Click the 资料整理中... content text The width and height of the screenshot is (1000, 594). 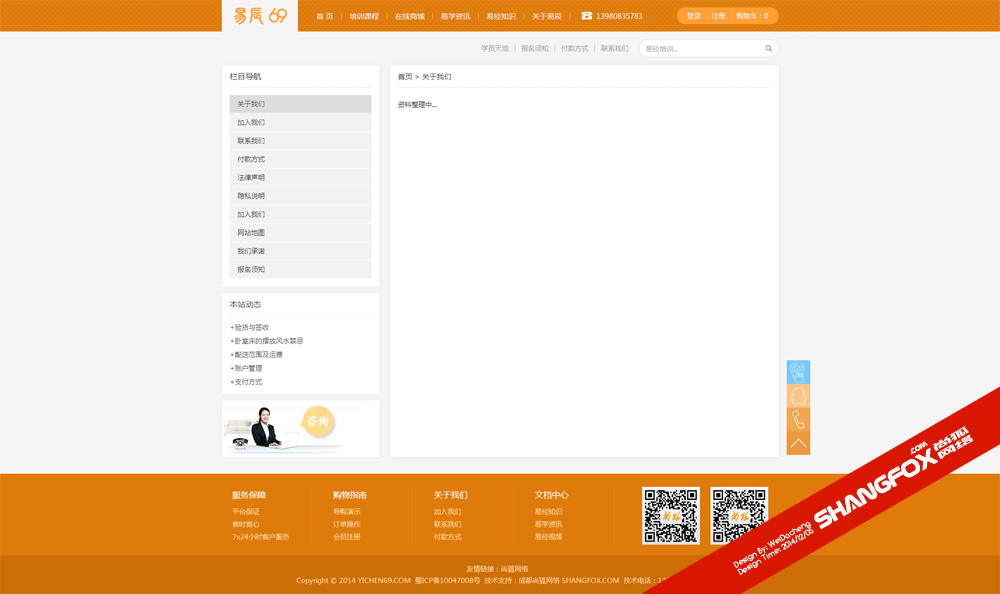coord(417,105)
